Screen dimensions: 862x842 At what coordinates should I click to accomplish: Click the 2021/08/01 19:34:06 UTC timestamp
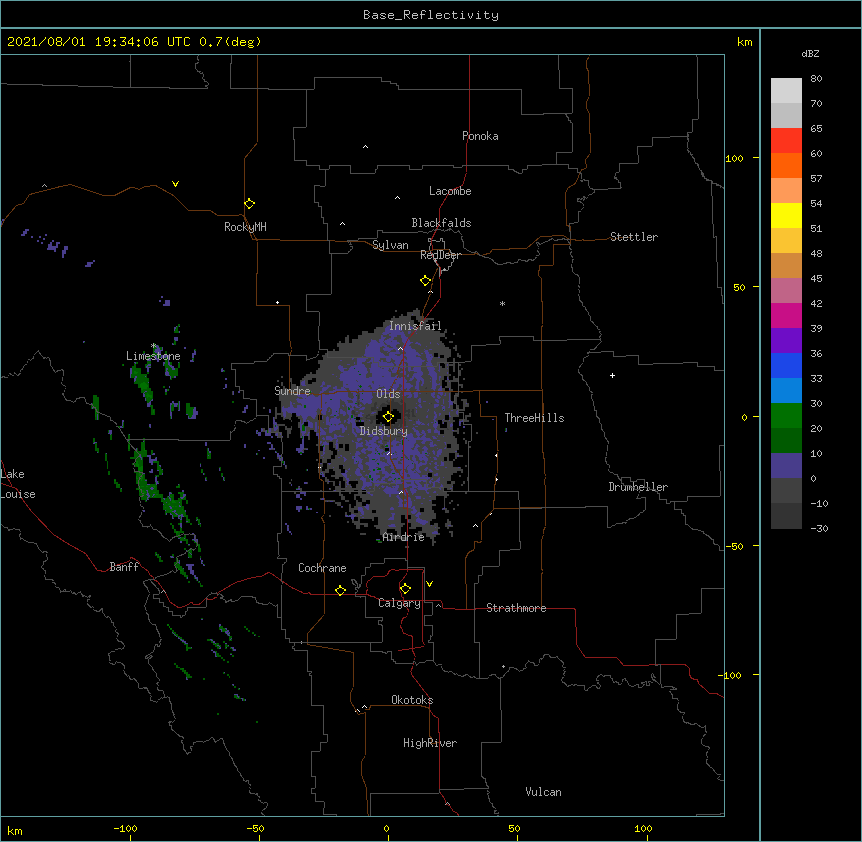point(99,42)
